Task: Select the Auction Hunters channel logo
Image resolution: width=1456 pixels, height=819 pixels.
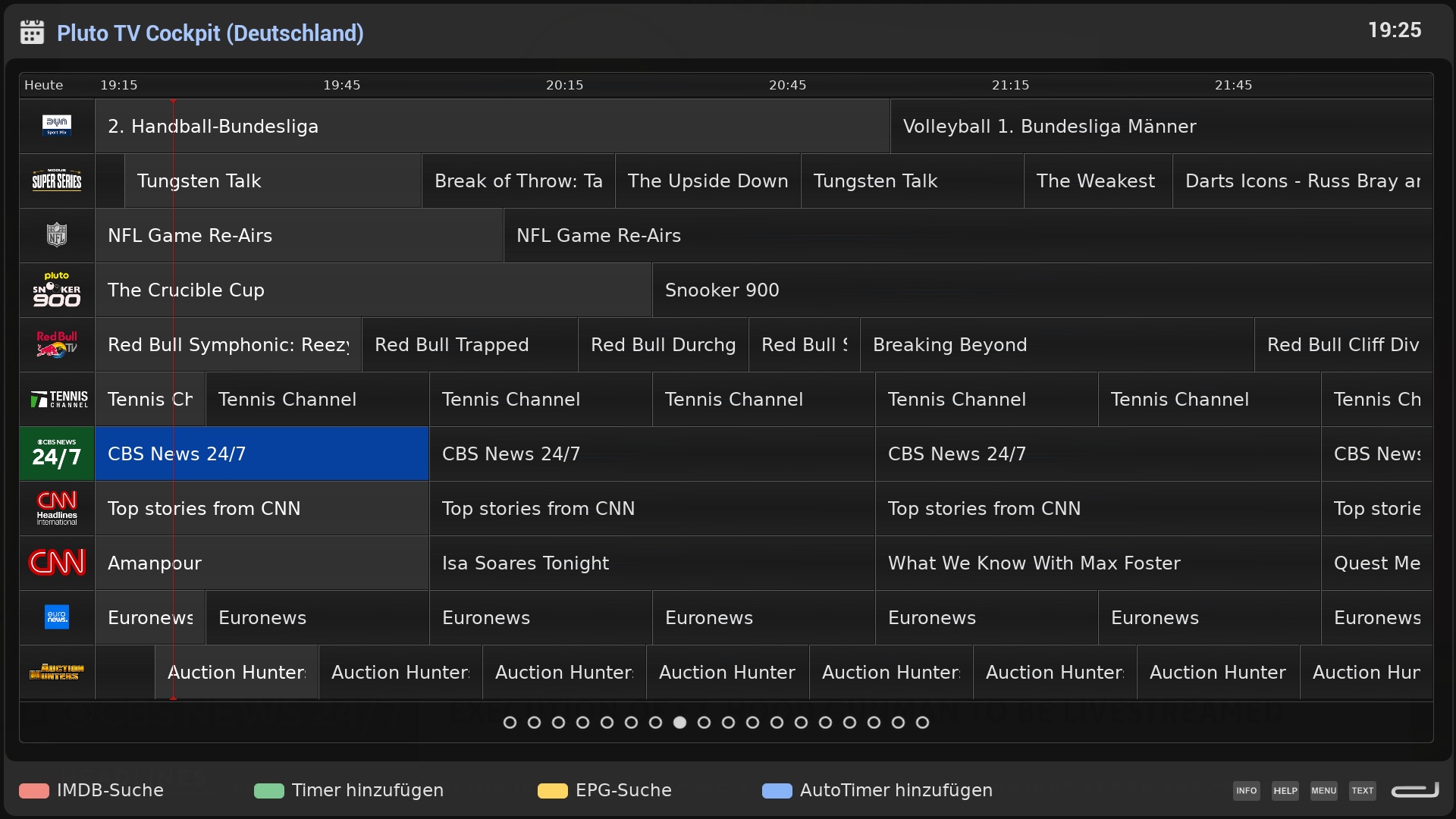Action: pos(57,672)
